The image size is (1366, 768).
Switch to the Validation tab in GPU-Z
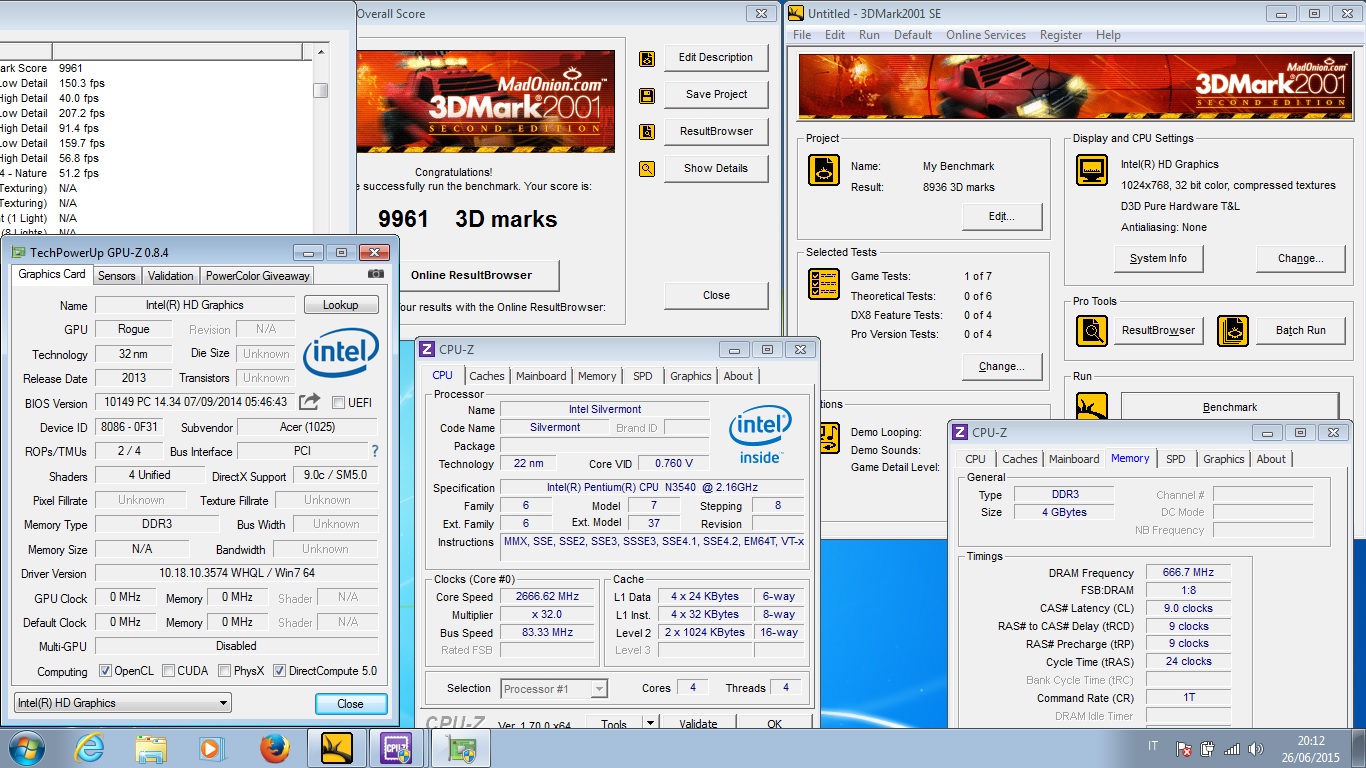(x=171, y=276)
